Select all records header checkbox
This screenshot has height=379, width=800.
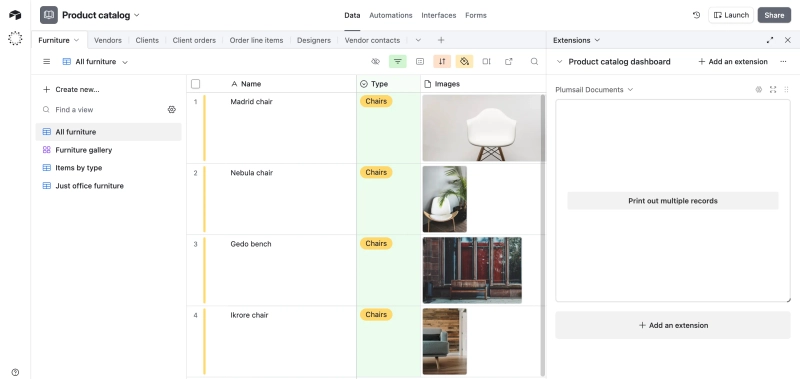(x=195, y=84)
